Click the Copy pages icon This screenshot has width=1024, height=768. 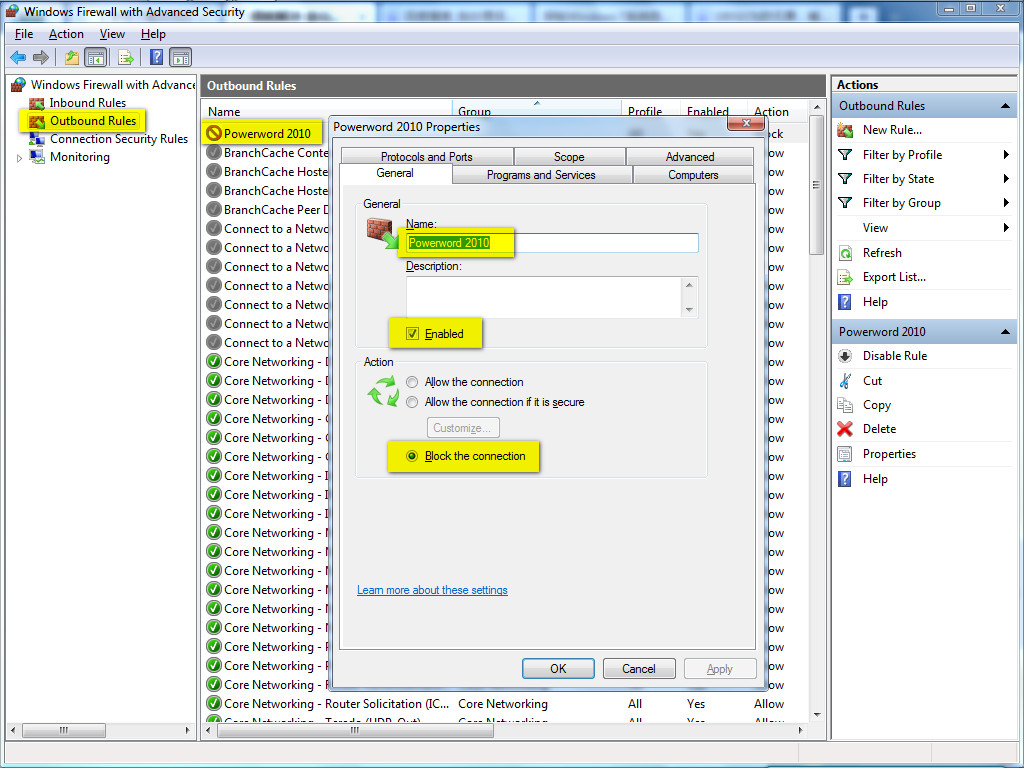[845, 405]
